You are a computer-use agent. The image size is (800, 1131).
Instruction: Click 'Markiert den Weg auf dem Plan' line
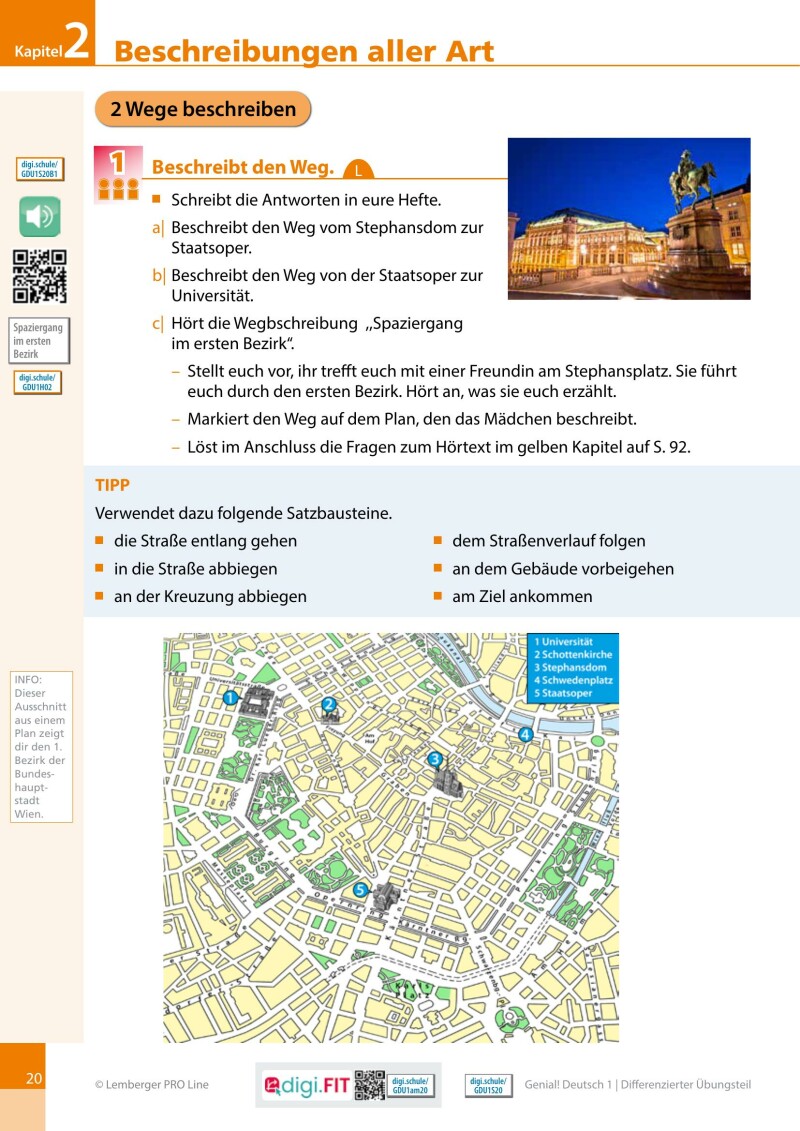[x=412, y=419]
